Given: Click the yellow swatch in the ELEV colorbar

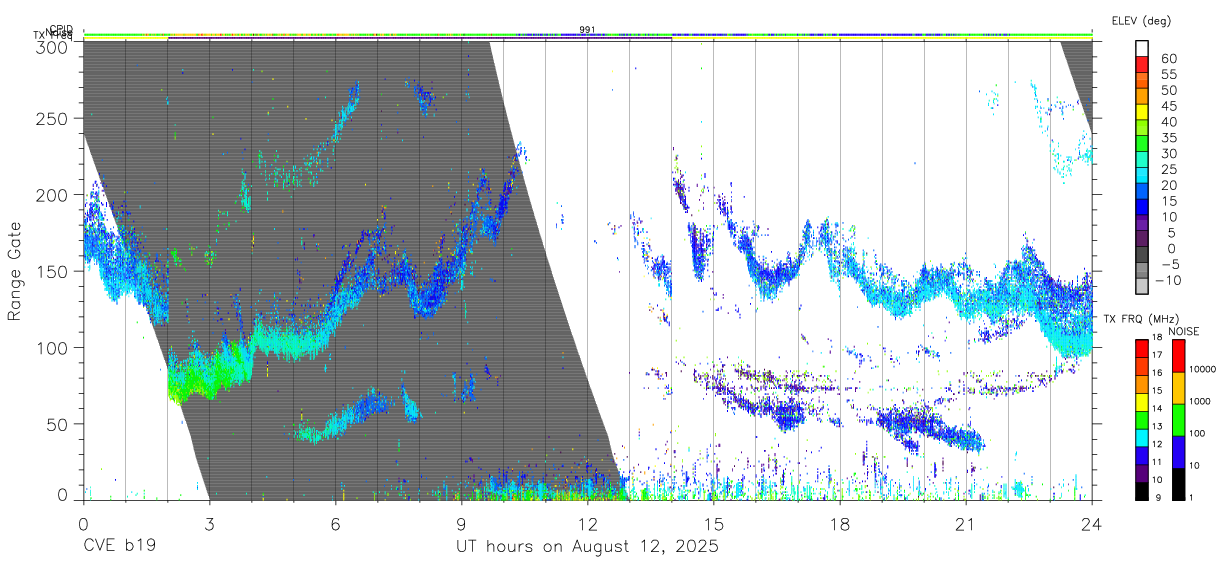Looking at the screenshot, I should (x=1142, y=112).
